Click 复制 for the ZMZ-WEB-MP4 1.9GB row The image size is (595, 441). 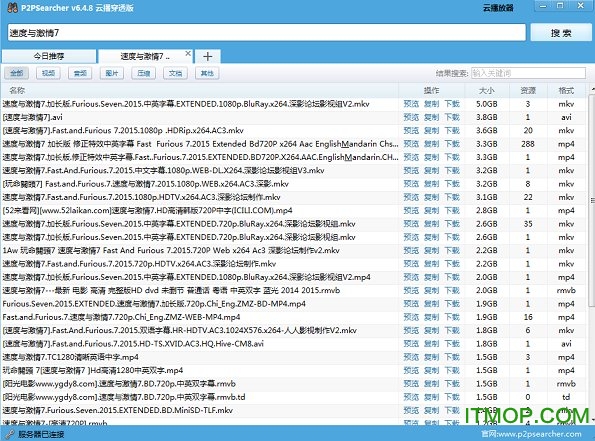pyautogui.click(x=431, y=317)
